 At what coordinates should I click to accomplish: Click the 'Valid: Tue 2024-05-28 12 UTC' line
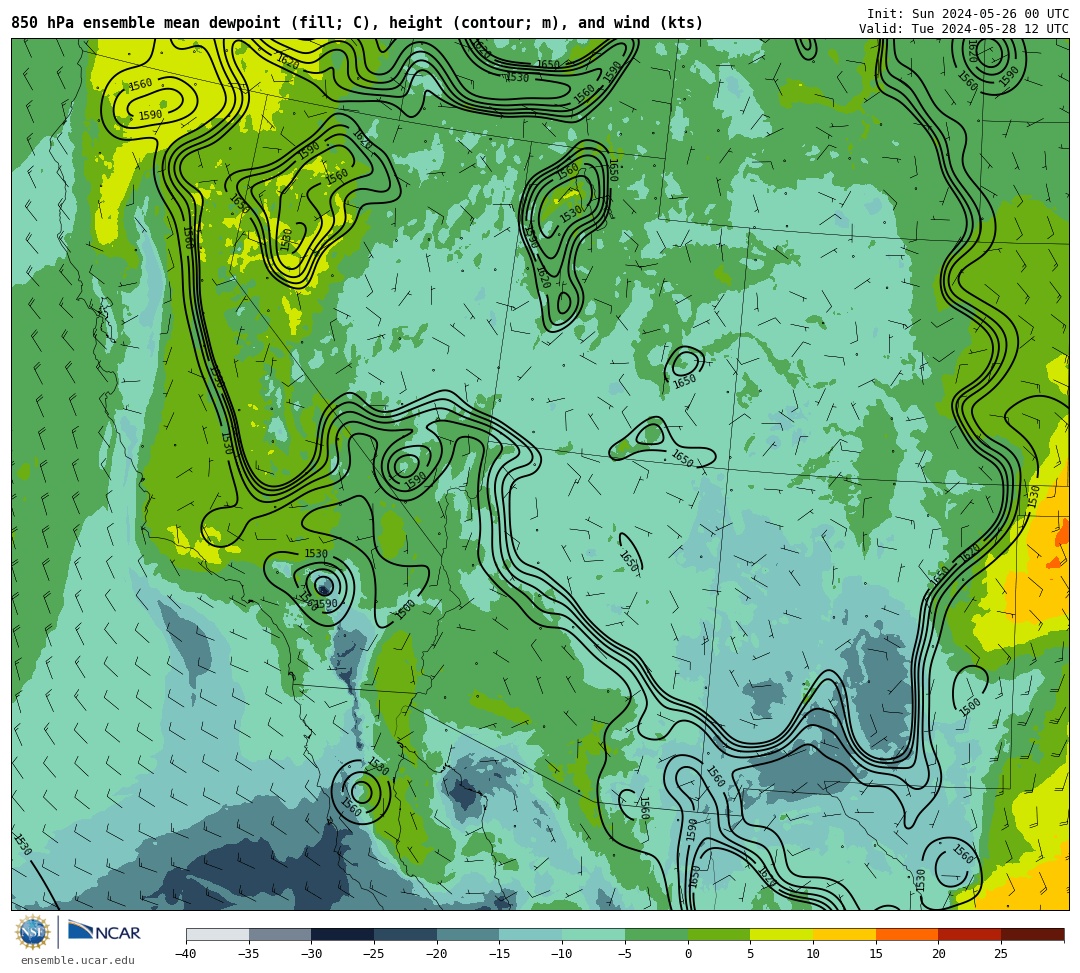tap(964, 28)
